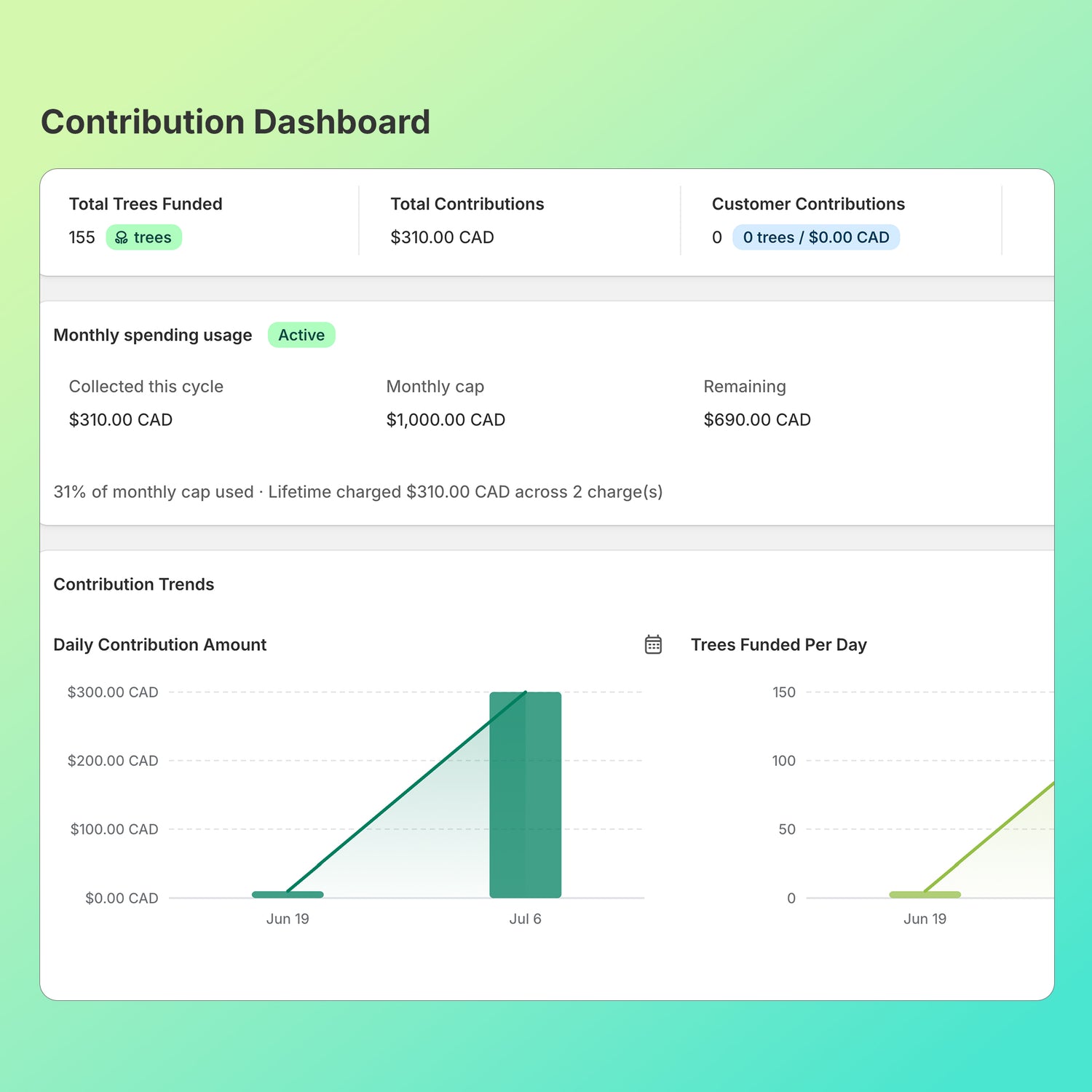Click the Contribution Trends heading
1092x1092 pixels.
coord(134,585)
